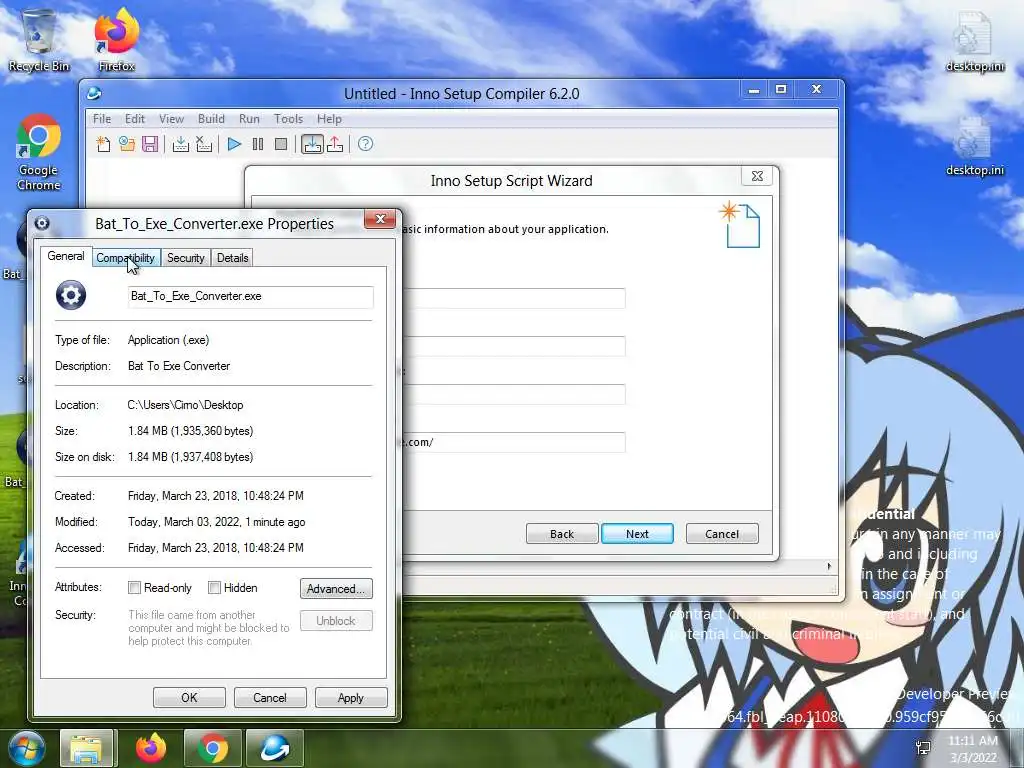Select the Google Chrome desktop shortcut
The image size is (1024, 768).
39,152
